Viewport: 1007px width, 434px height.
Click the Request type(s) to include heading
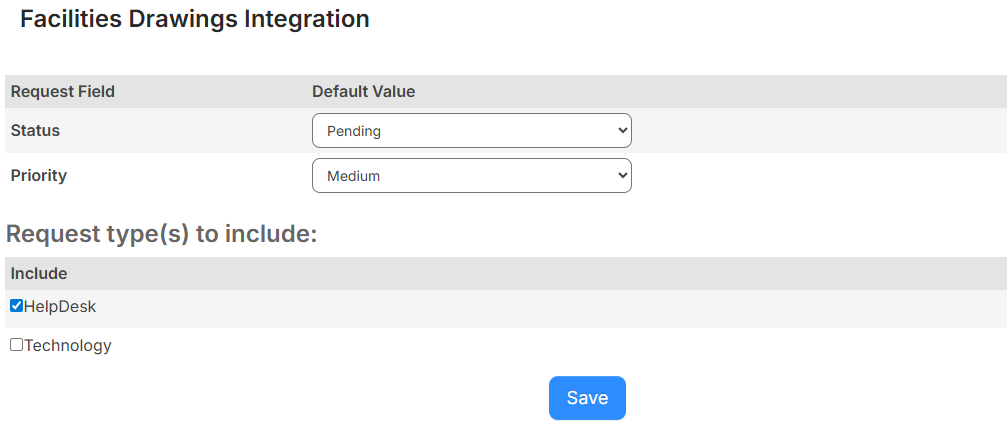pos(161,234)
